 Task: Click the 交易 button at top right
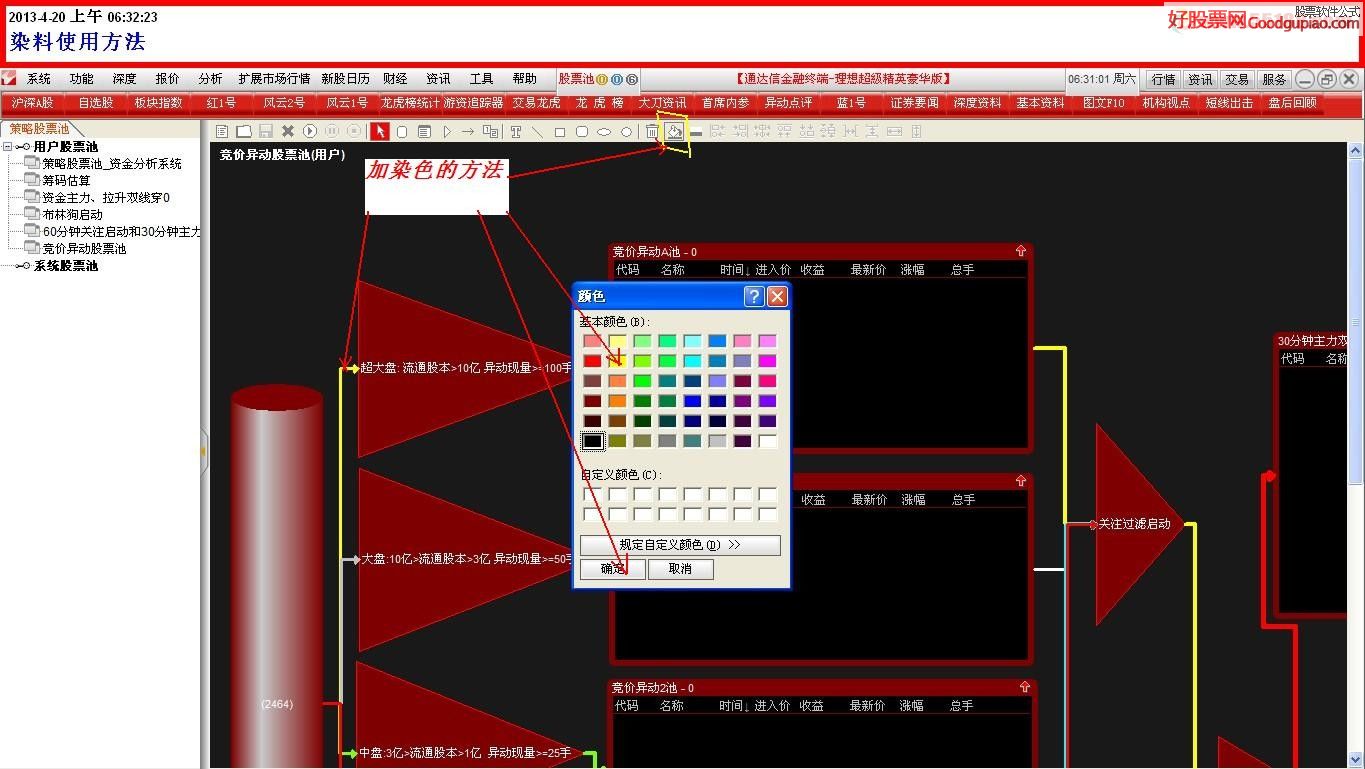1237,79
